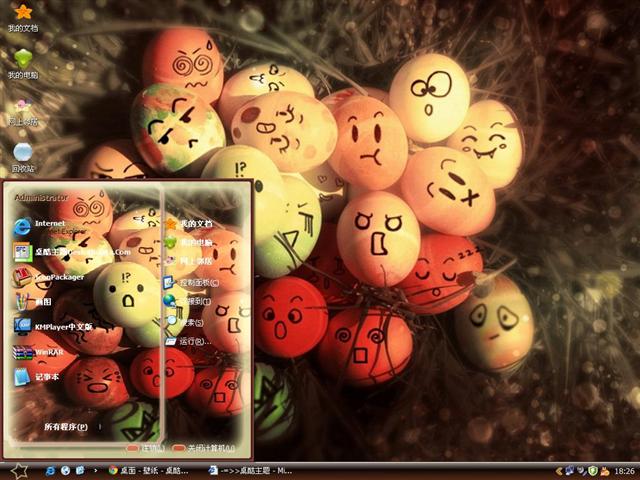
Task: Click the third quick launch icon
Action: tap(80, 471)
